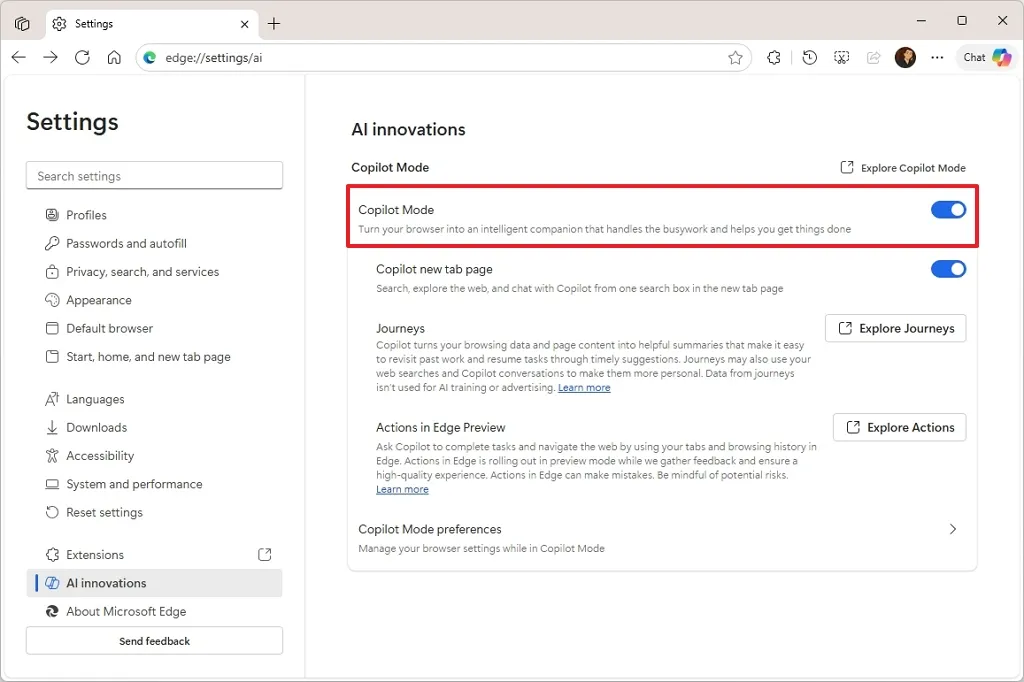1024x682 pixels.
Task: Open the browser profile avatar
Action: (905, 57)
